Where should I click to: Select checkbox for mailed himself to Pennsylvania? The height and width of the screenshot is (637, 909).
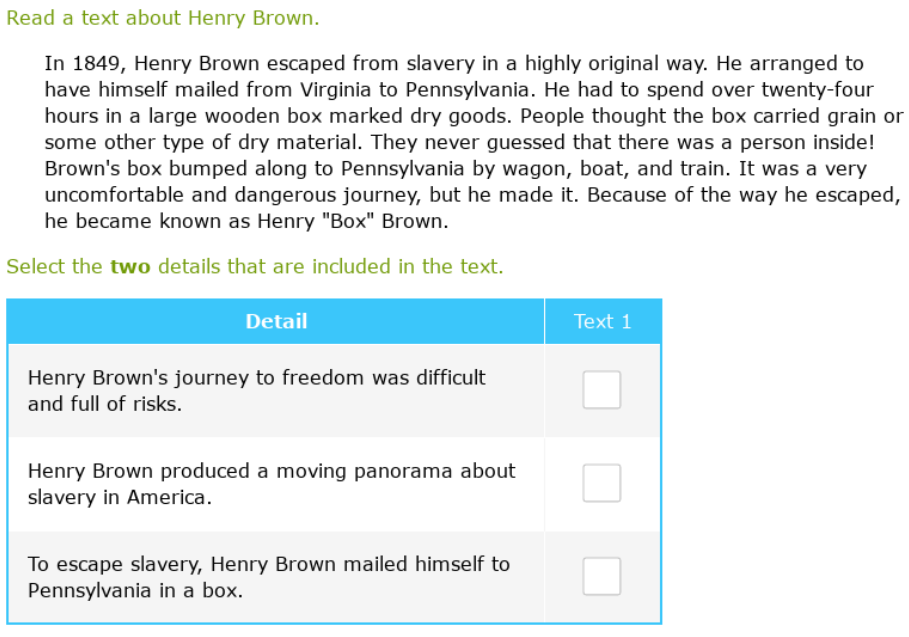coord(602,576)
